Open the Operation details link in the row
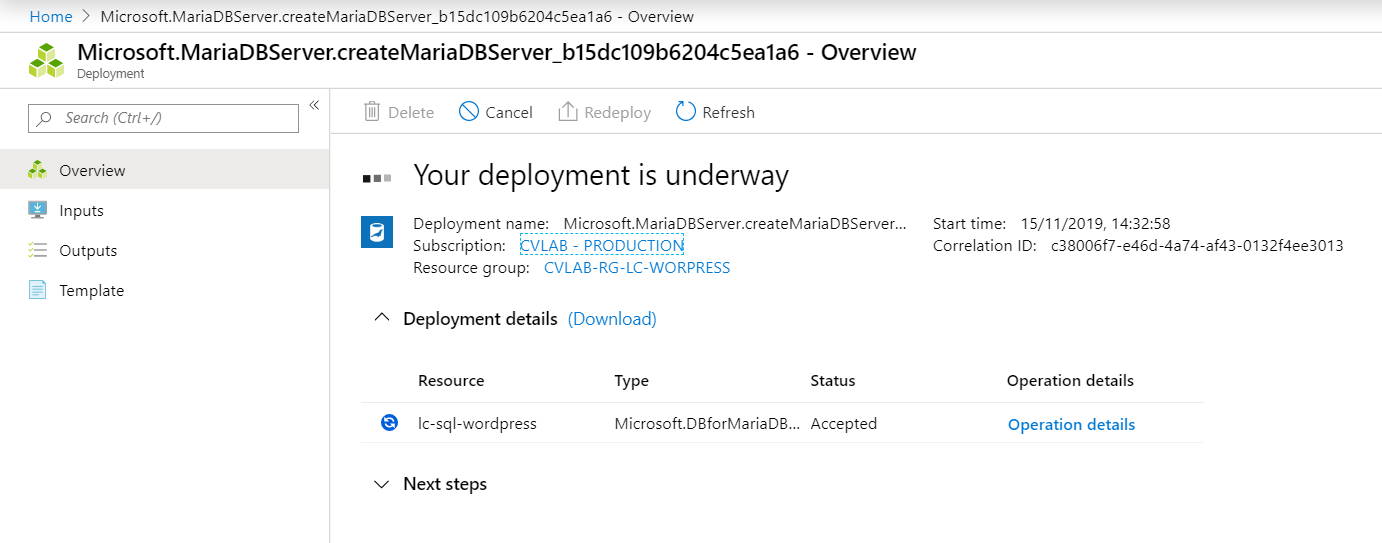Viewport: 1382px width, 543px height. pyautogui.click(x=1071, y=424)
